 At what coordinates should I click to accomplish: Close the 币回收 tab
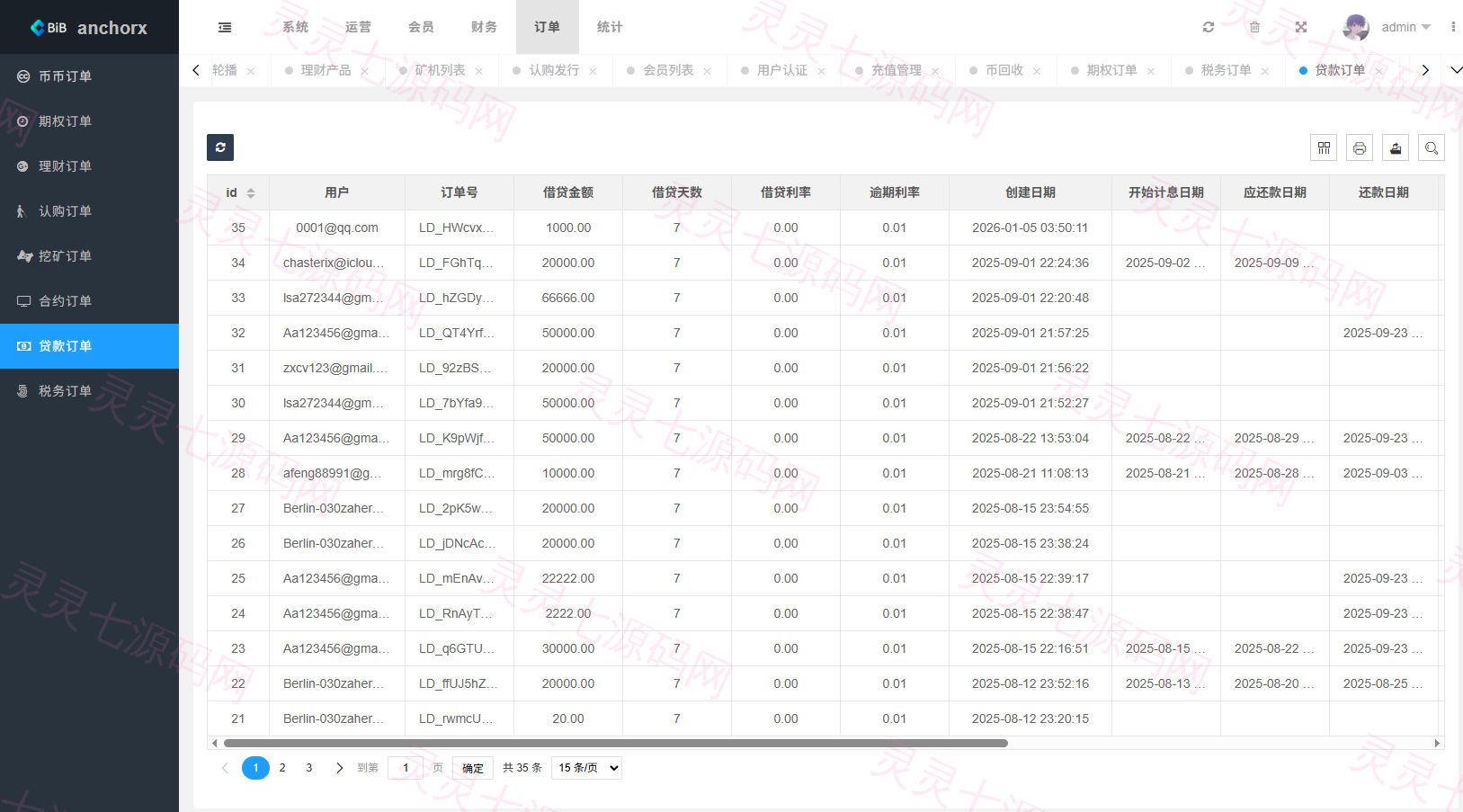point(1037,71)
